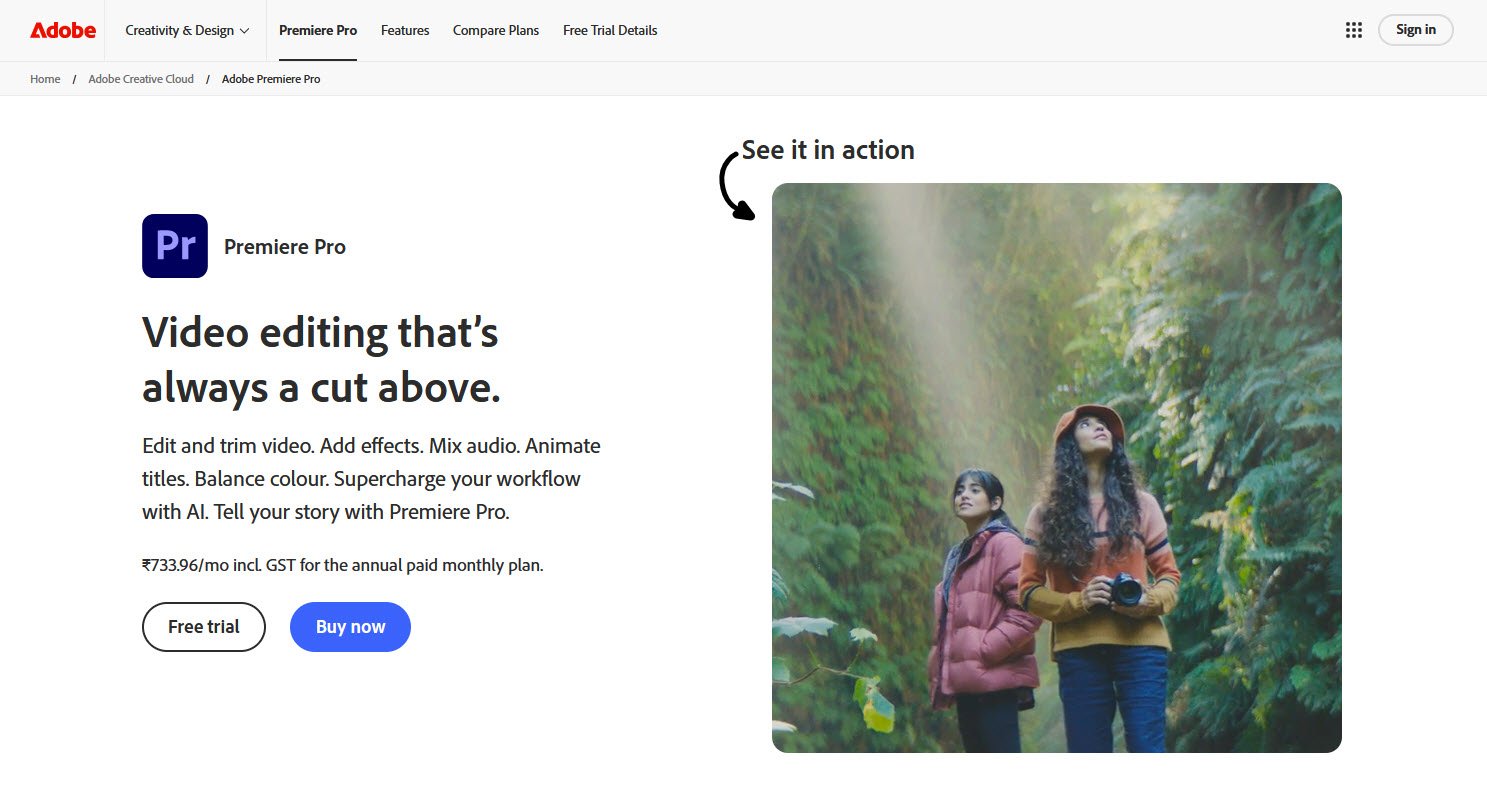The width and height of the screenshot is (1487, 788).
Task: Expand the Creativity & Design menu
Action: [x=187, y=30]
